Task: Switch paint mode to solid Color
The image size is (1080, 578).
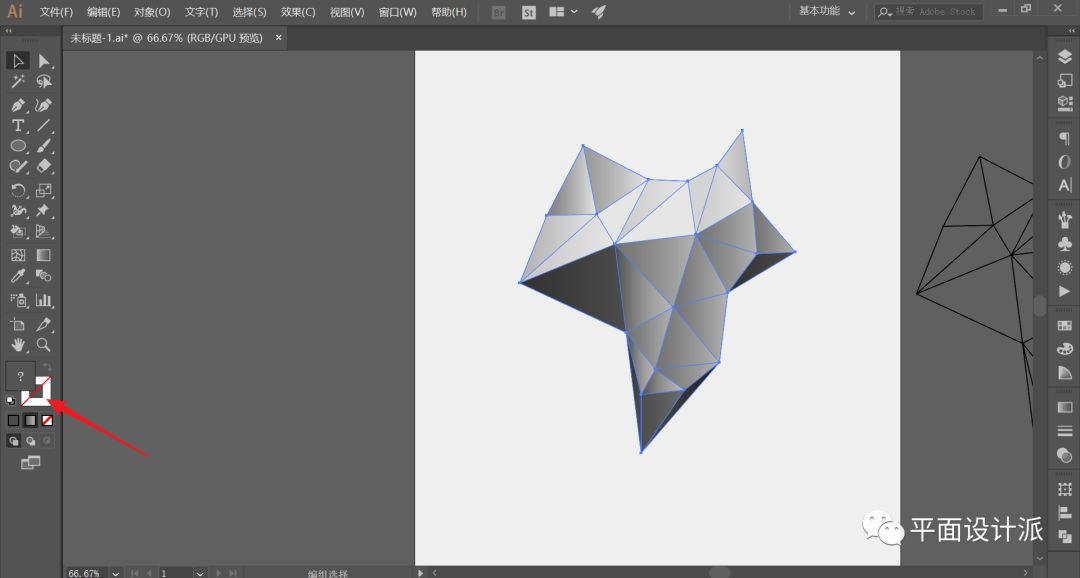Action: click(13, 420)
